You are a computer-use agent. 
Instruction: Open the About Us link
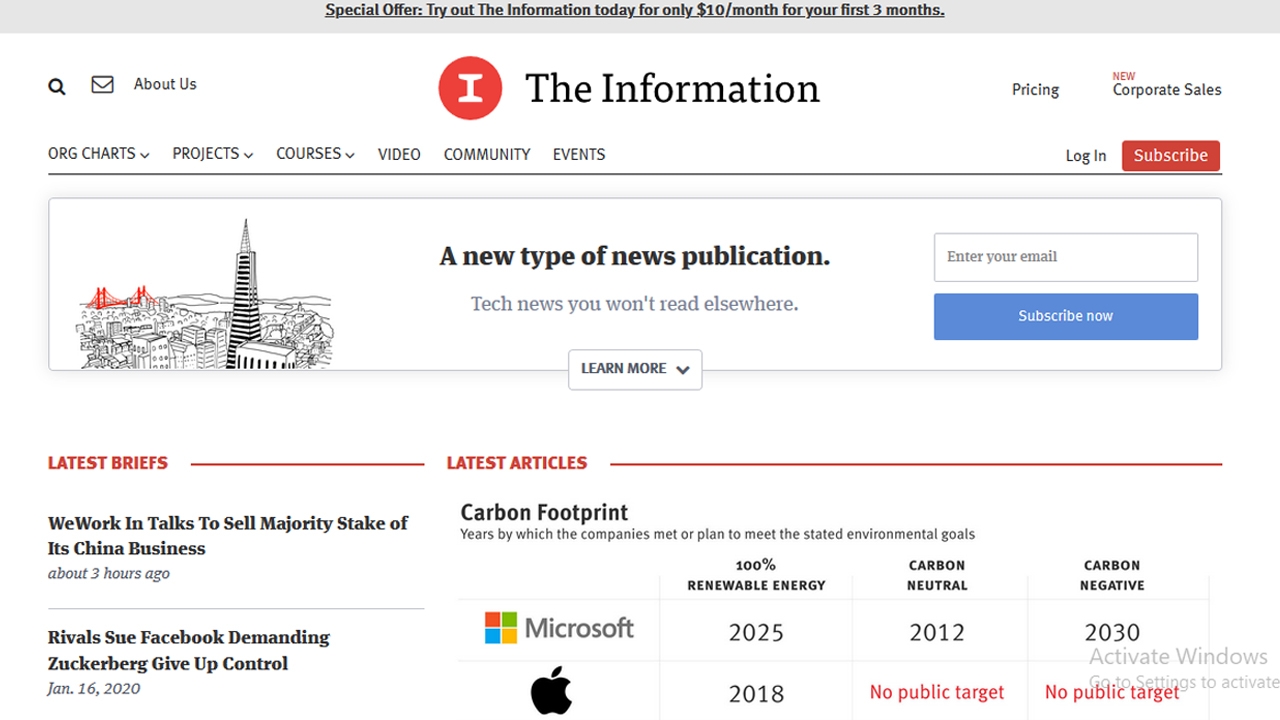tap(165, 84)
